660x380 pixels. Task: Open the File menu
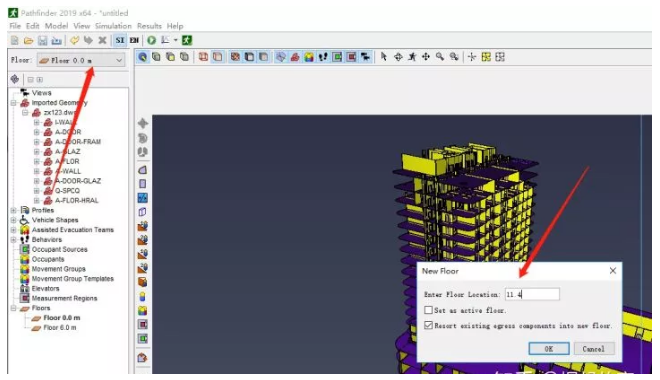(x=15, y=26)
